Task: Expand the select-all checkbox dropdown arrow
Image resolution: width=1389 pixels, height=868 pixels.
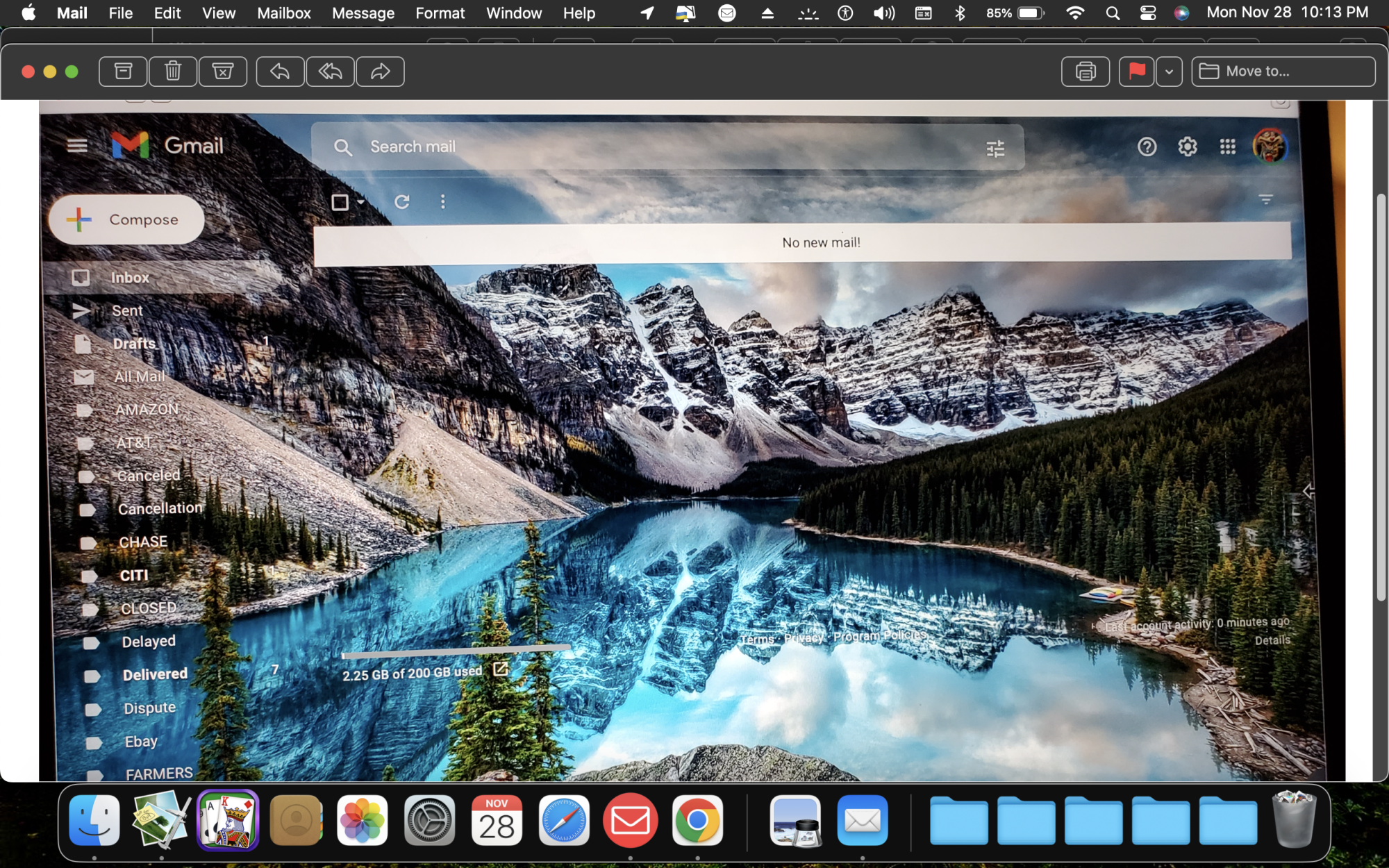Action: tap(361, 202)
